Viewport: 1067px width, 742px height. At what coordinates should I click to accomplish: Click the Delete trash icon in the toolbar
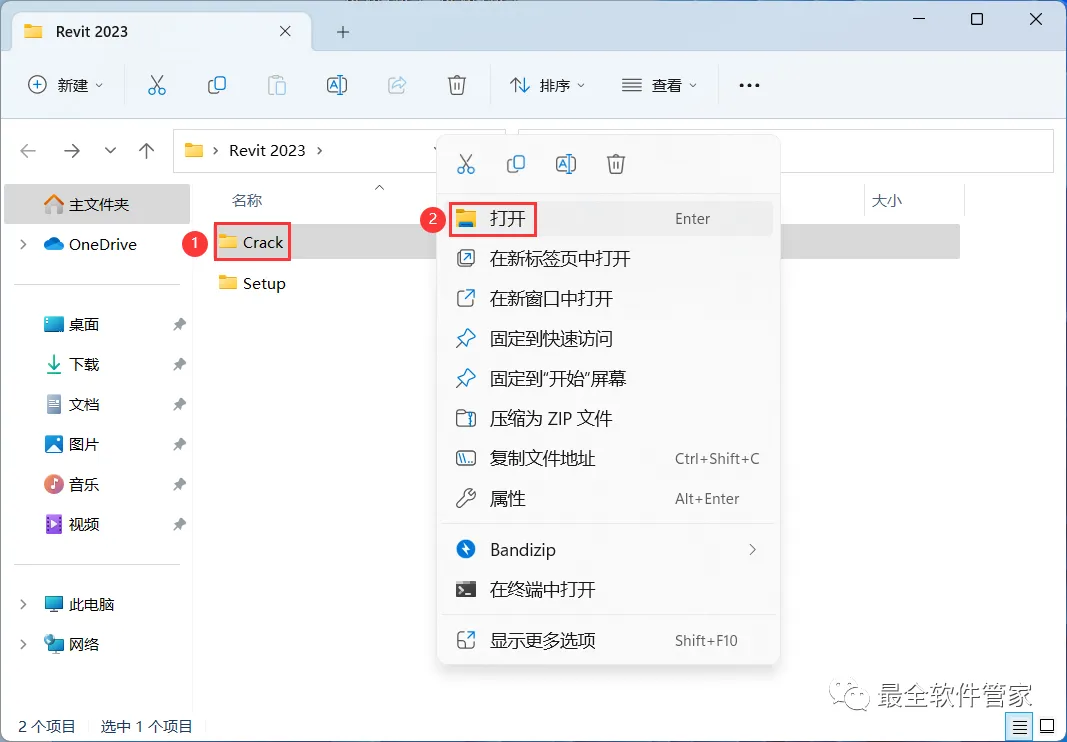(457, 85)
